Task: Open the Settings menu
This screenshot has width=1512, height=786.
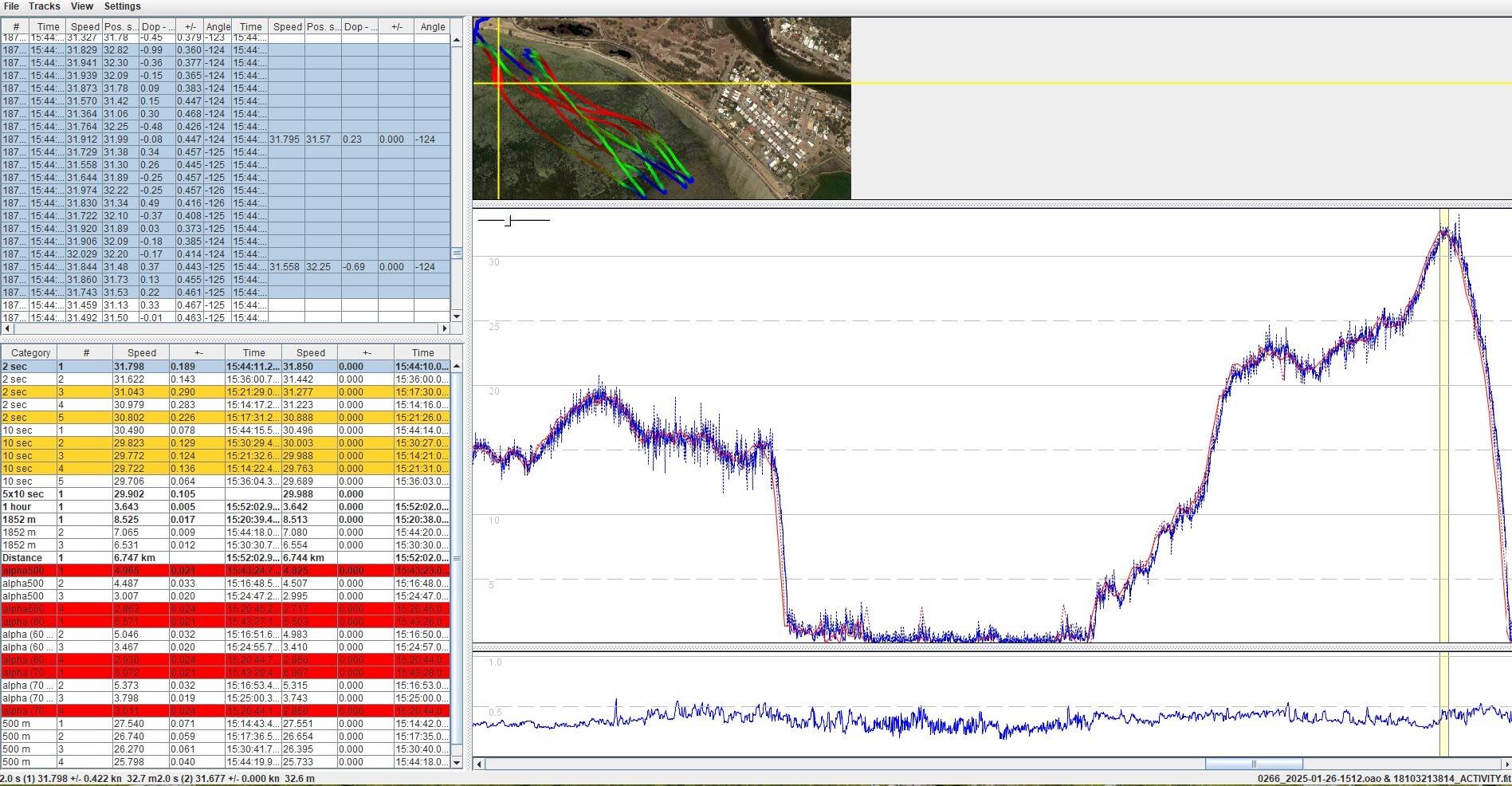Action: [x=122, y=6]
